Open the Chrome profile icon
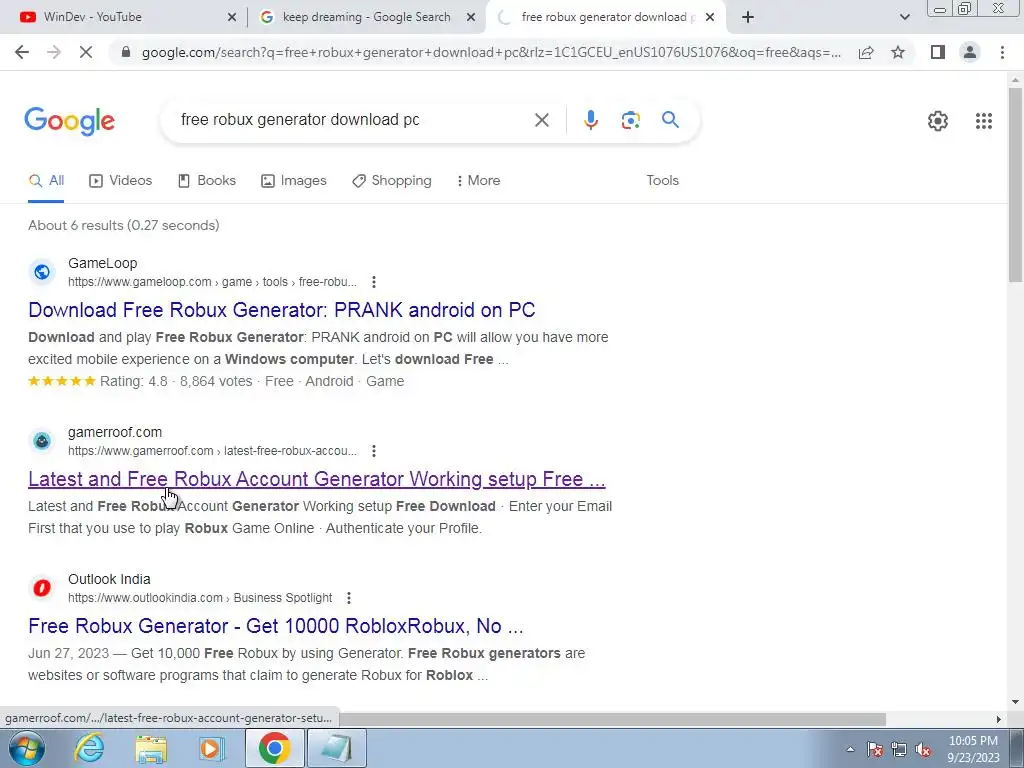 [970, 52]
